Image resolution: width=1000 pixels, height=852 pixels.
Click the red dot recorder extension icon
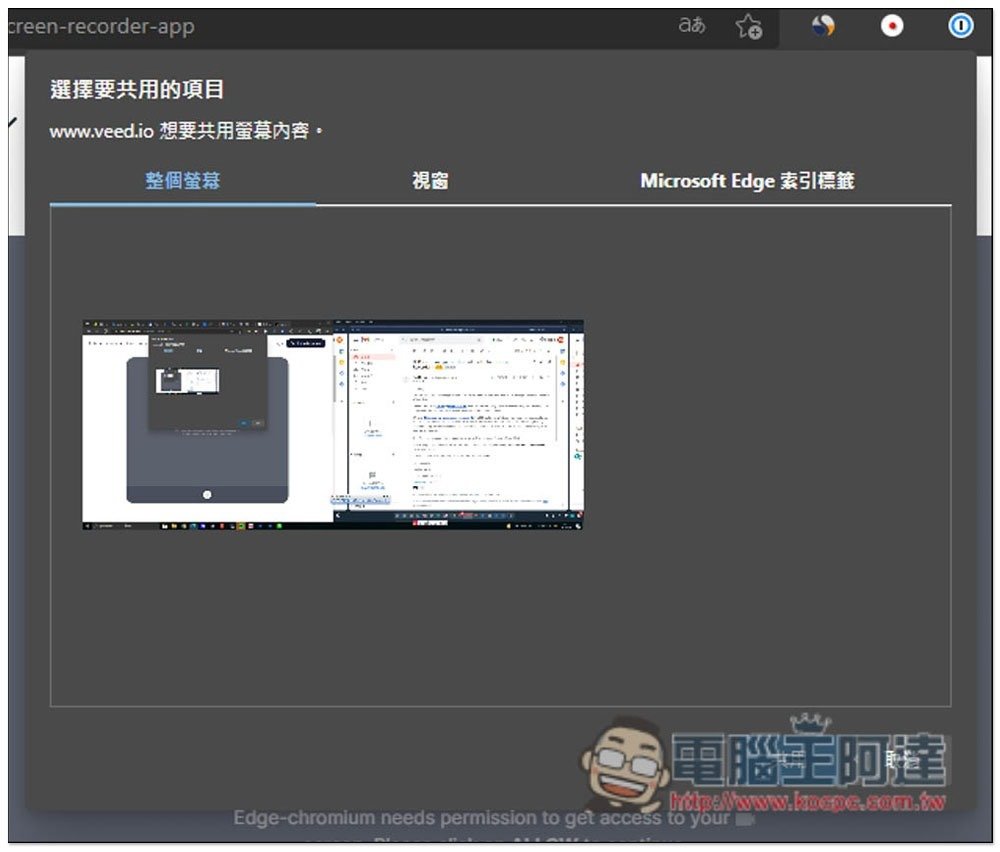tap(891, 27)
